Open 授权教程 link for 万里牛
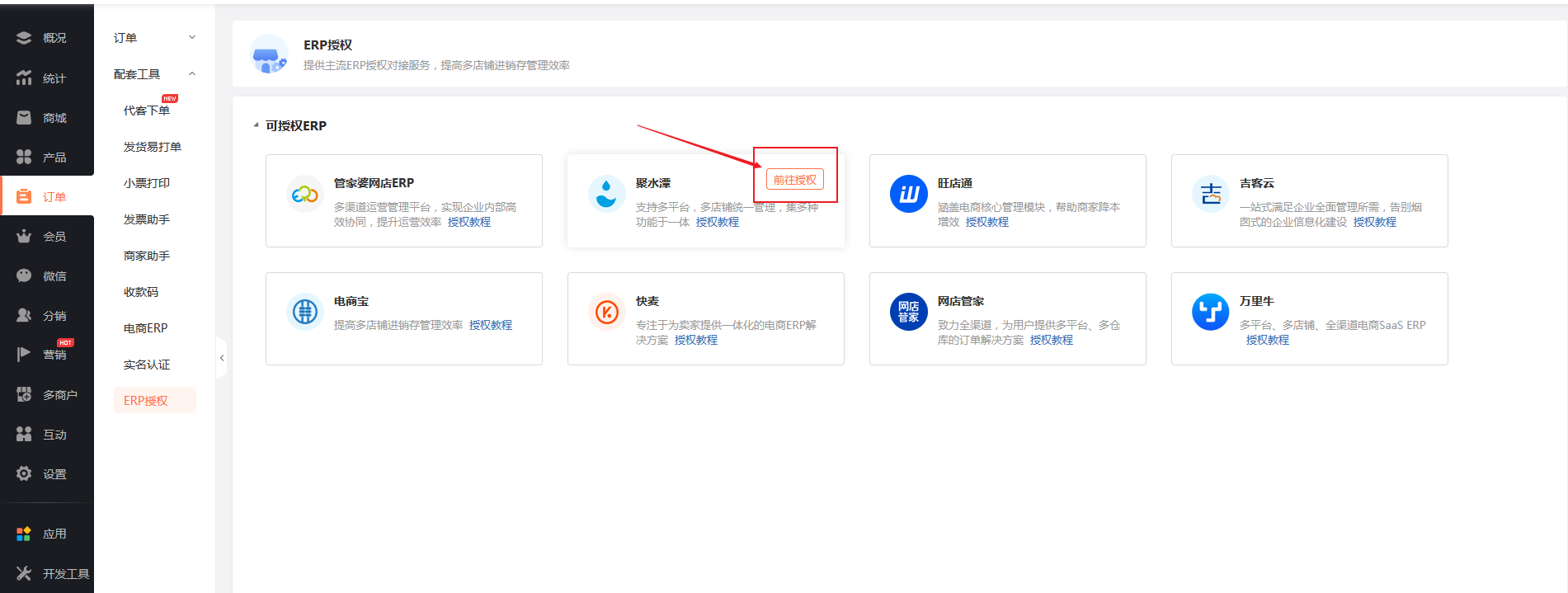 click(1268, 340)
